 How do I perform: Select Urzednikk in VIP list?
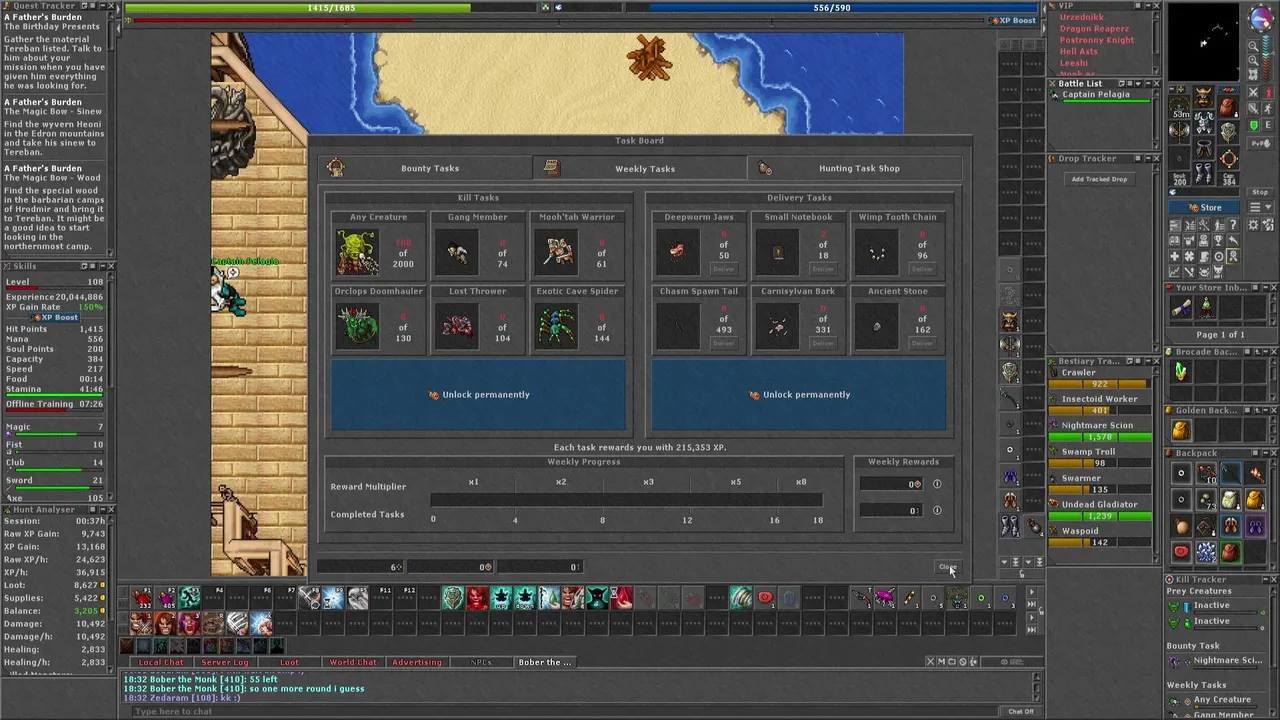(x=1082, y=17)
